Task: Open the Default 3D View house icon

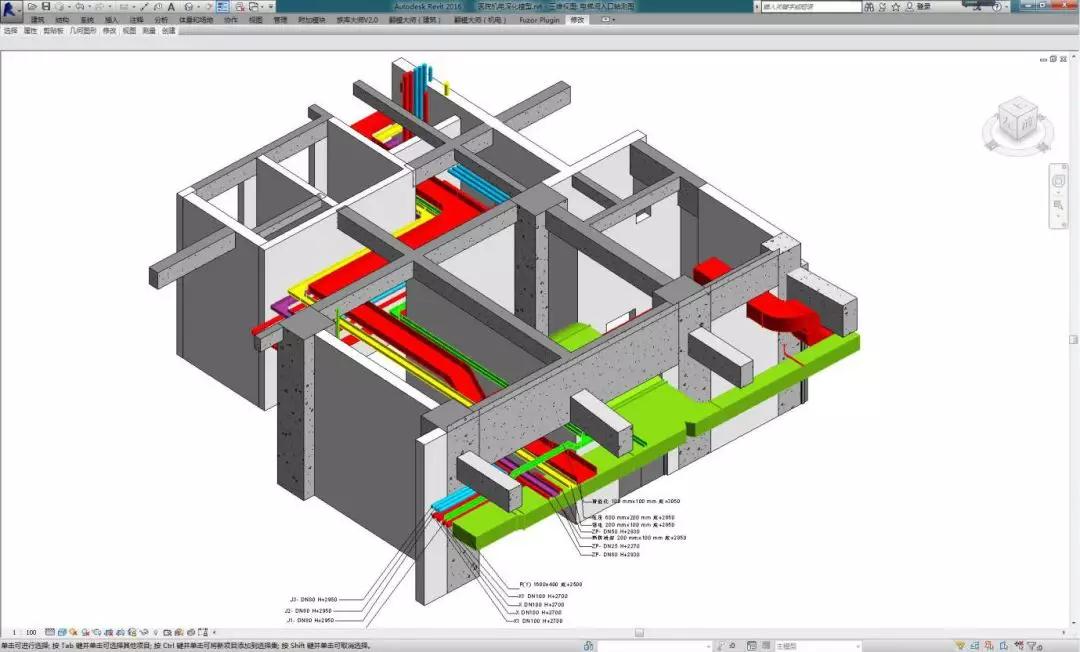Action: pos(189,6)
